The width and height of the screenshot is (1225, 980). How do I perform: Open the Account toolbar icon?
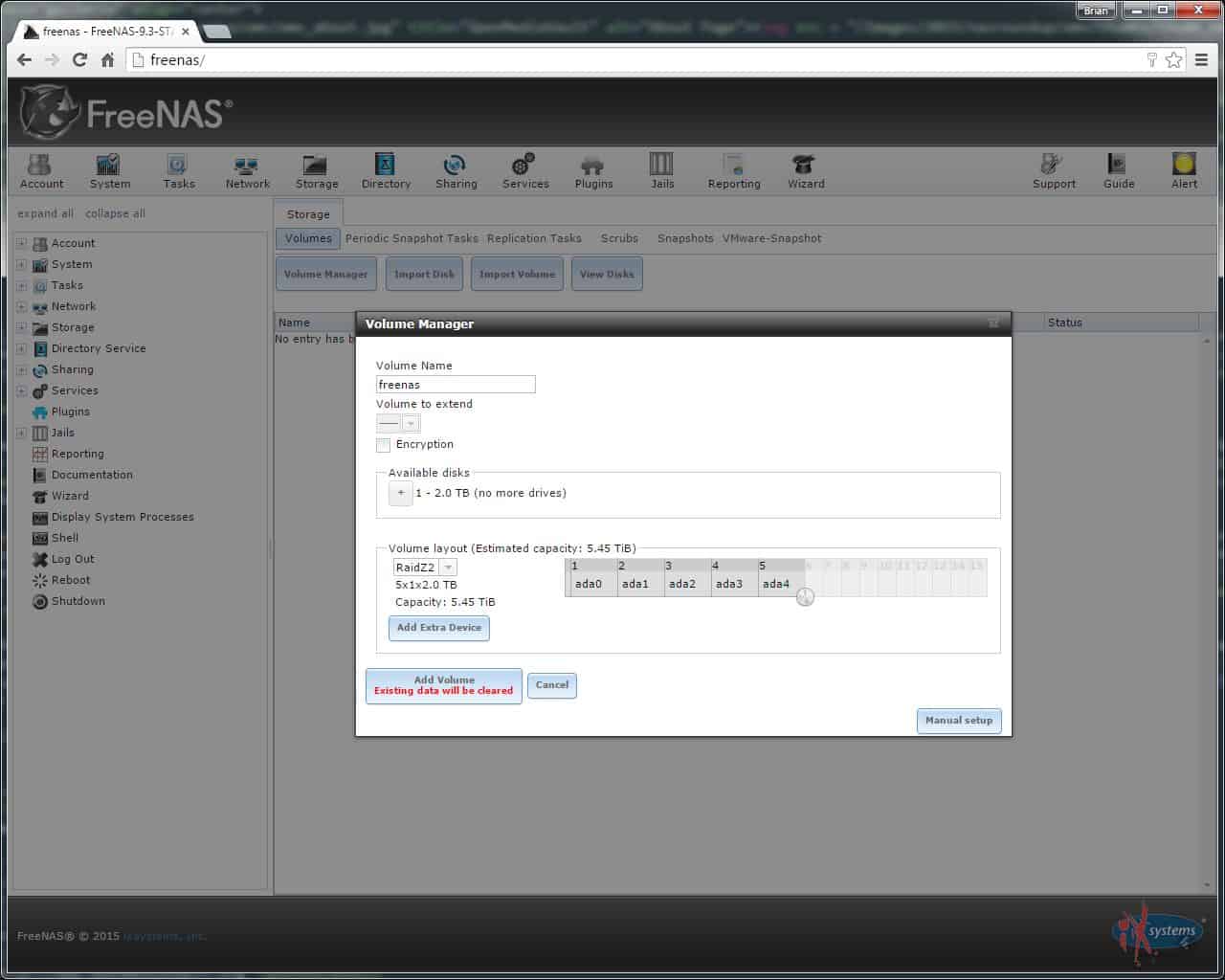[41, 171]
